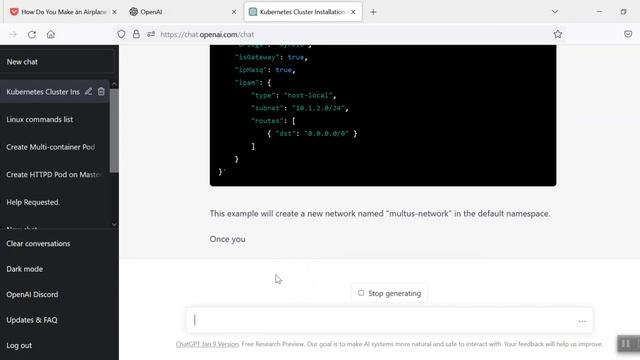
Task: List all tabs dropdown arrow
Action: [555, 12]
